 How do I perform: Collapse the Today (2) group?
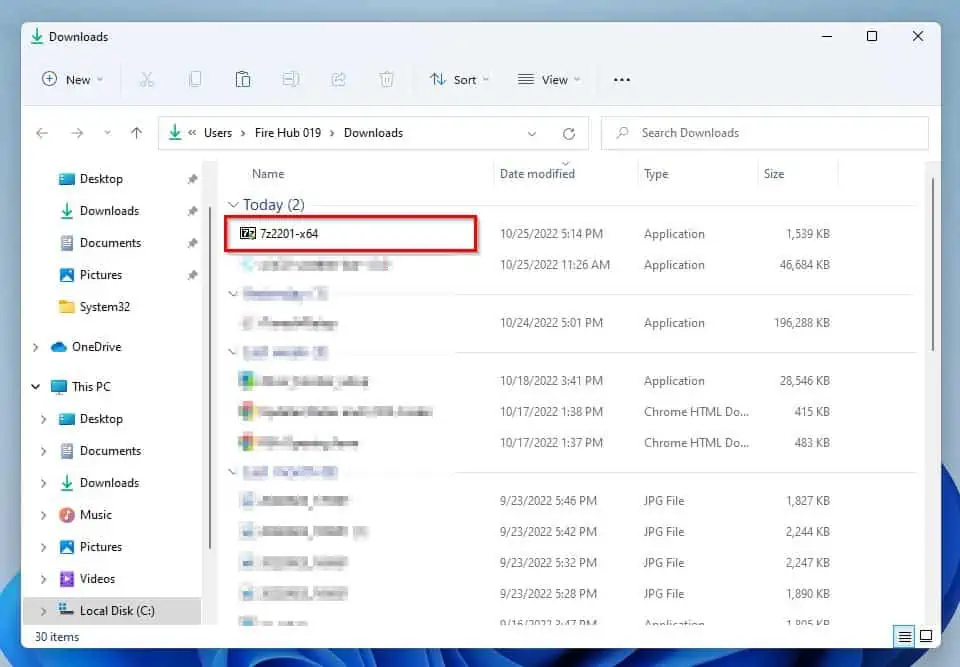(233, 205)
